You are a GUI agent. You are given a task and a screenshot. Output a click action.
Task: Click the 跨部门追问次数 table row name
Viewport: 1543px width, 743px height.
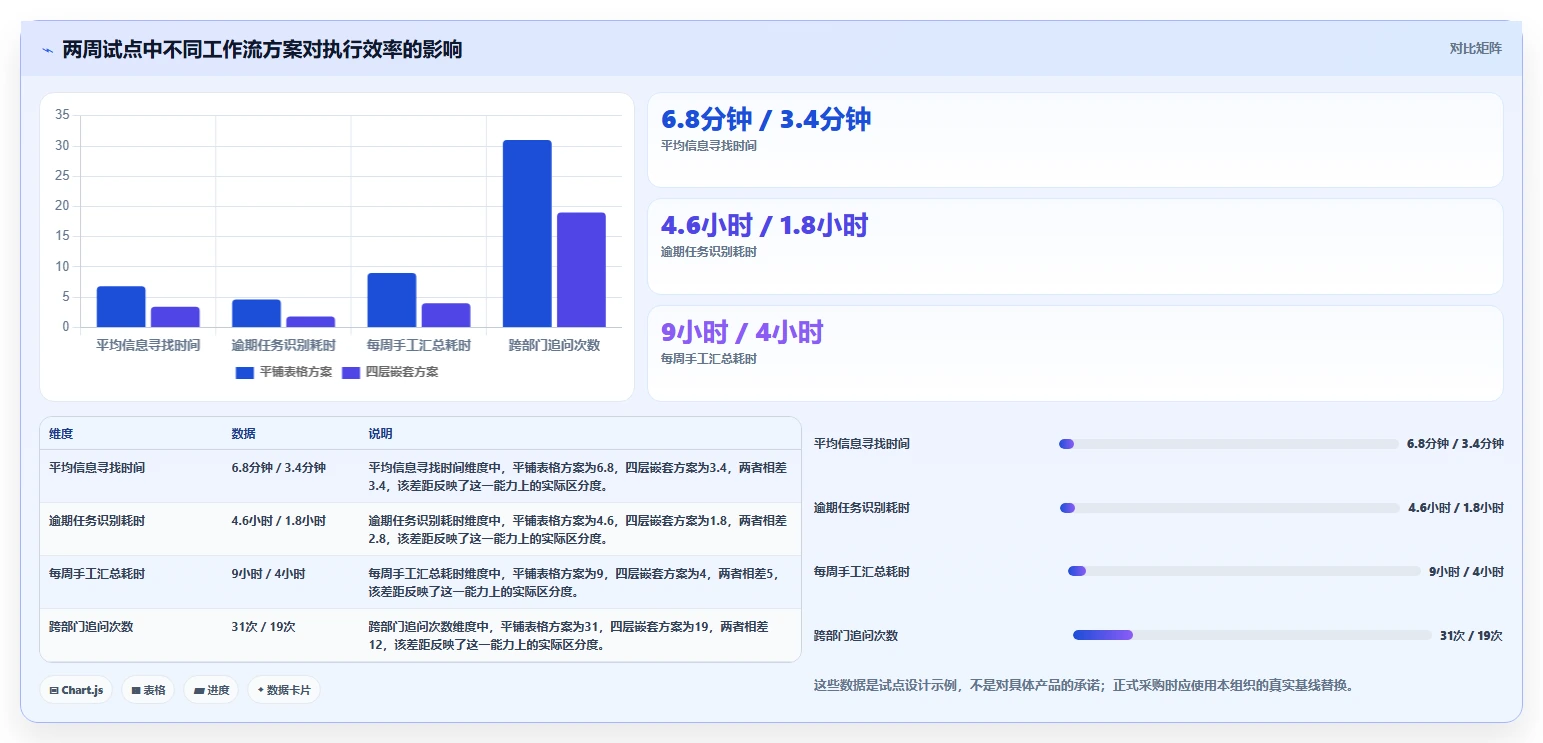click(91, 626)
